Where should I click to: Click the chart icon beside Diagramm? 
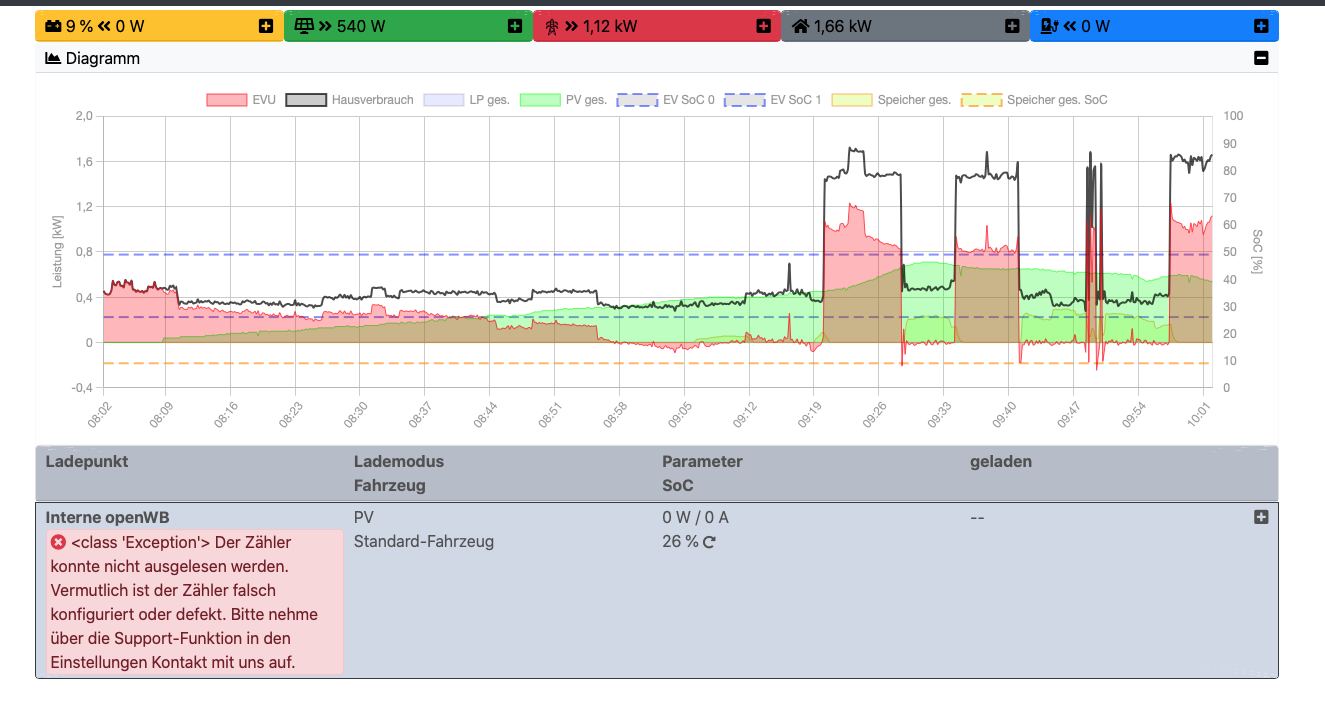point(53,59)
